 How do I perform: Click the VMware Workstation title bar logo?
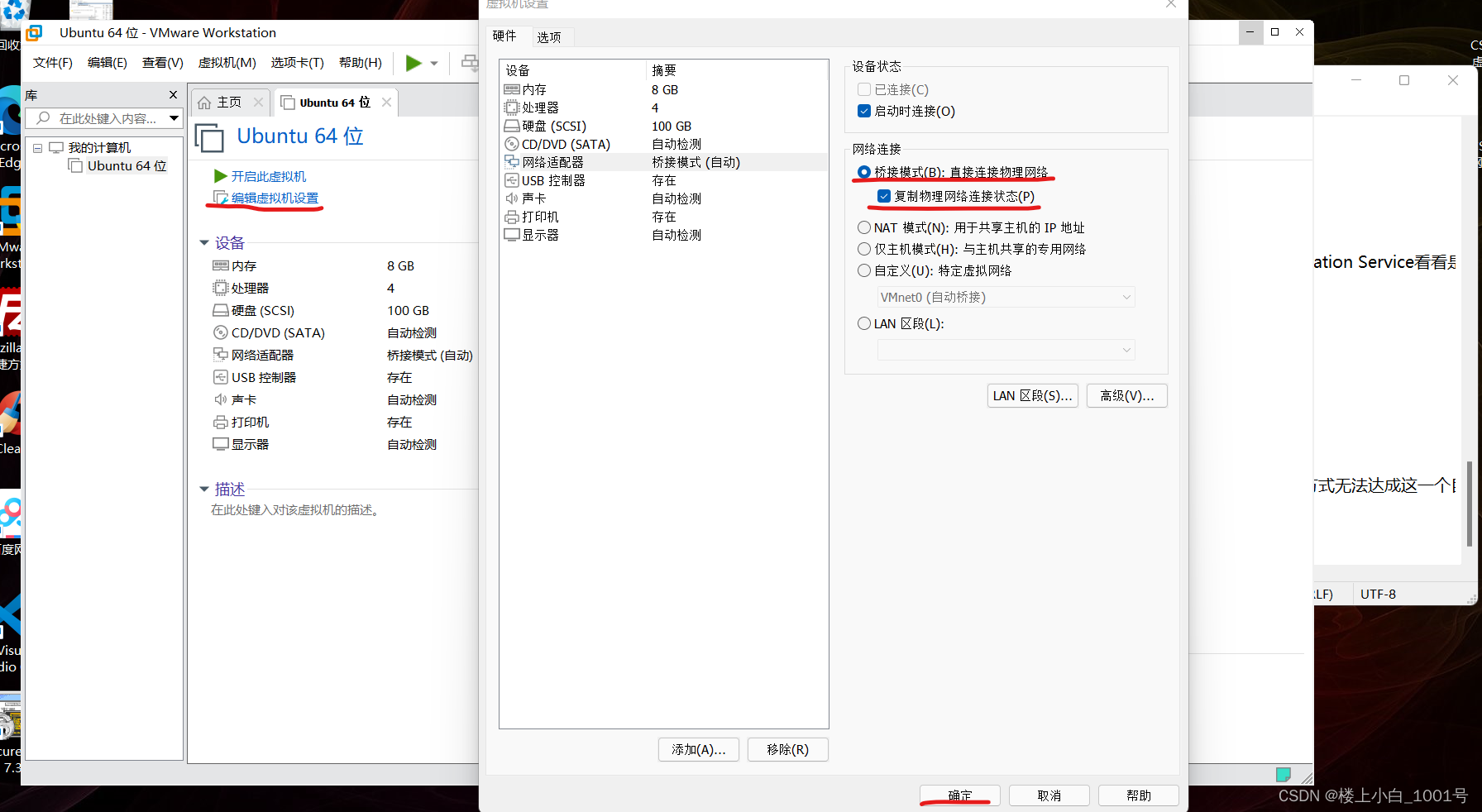(x=34, y=33)
